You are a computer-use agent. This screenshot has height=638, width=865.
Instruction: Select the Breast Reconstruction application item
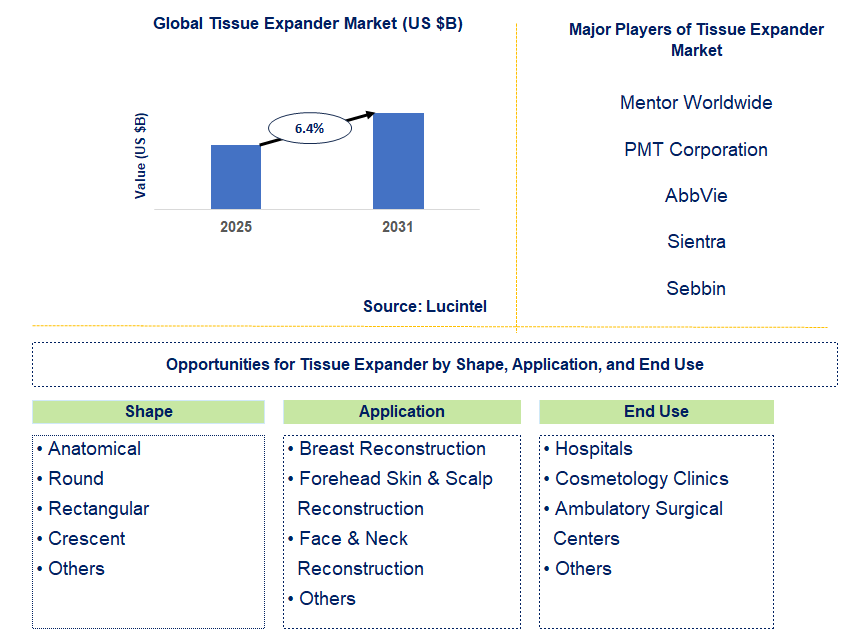tap(387, 449)
